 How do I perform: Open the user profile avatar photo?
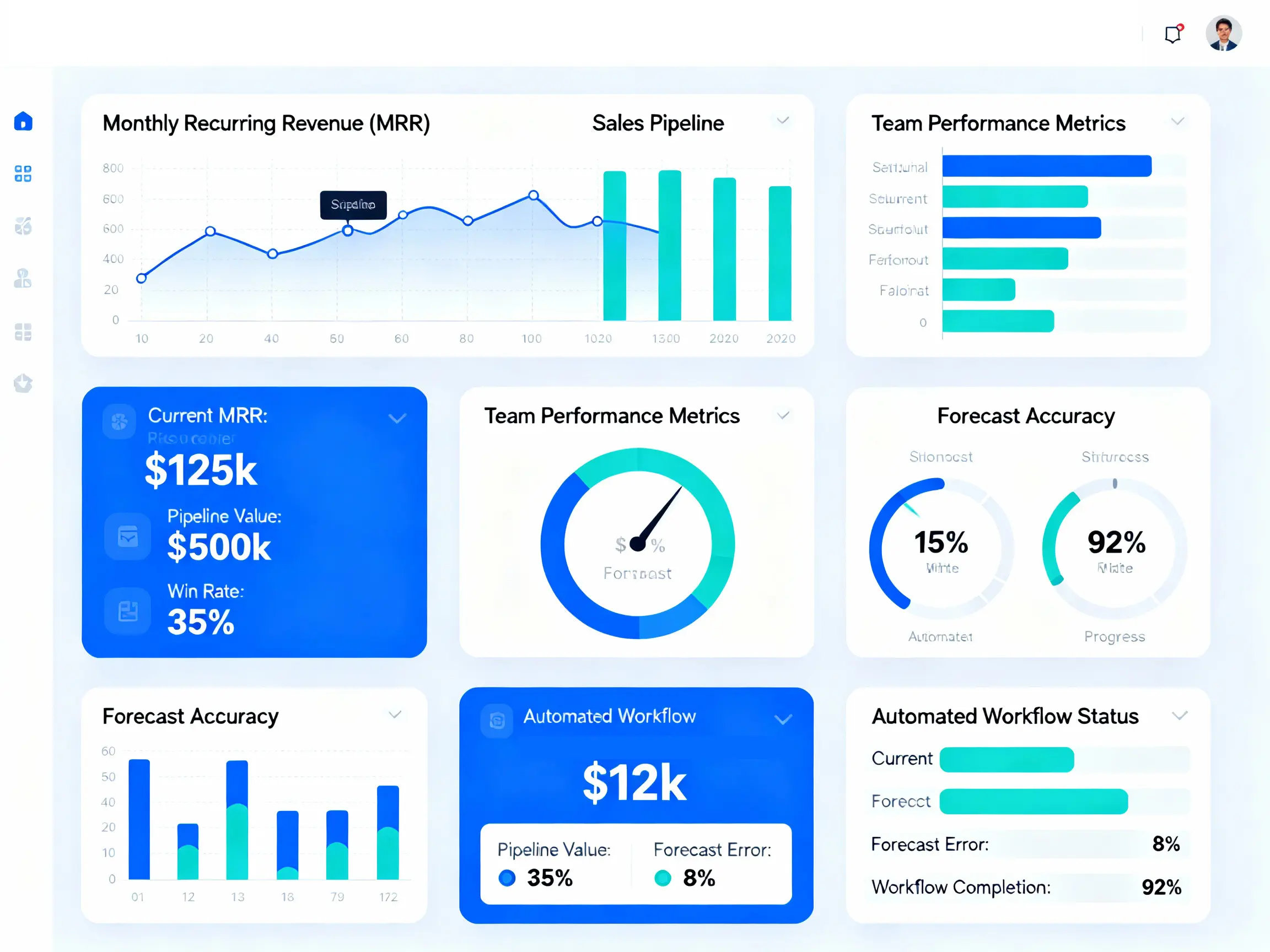click(x=1224, y=33)
